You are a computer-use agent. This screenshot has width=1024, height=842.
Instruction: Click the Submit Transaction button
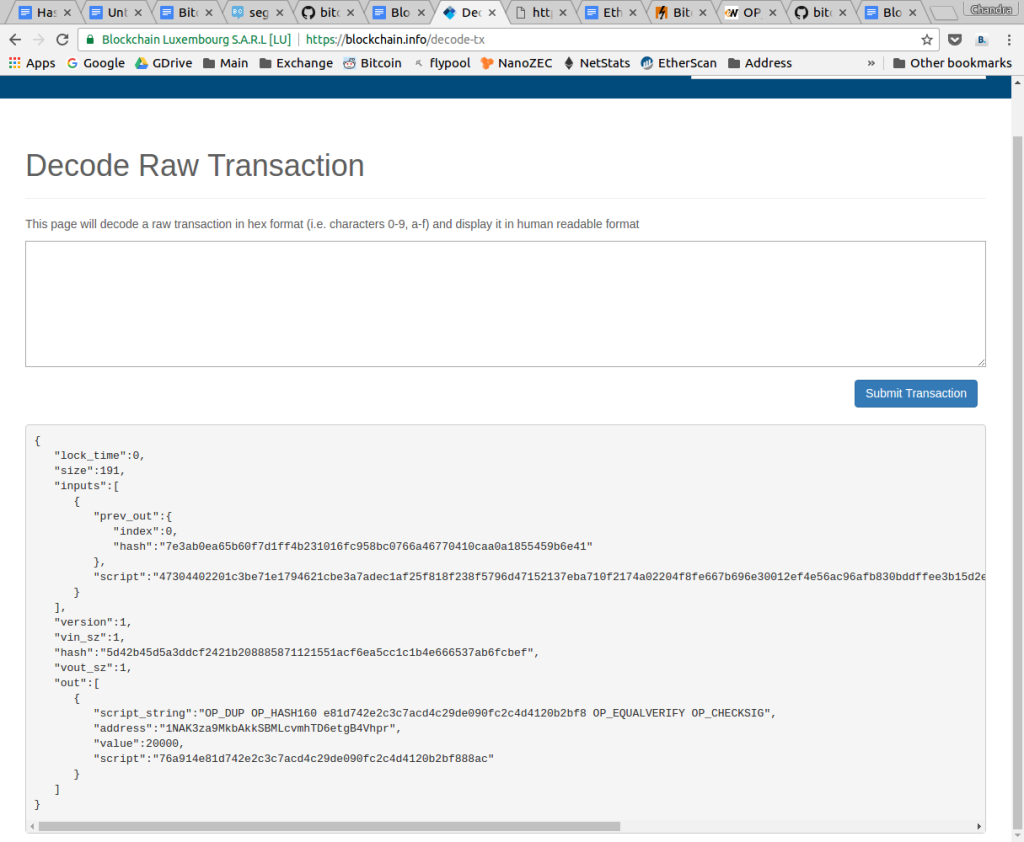click(x=915, y=393)
